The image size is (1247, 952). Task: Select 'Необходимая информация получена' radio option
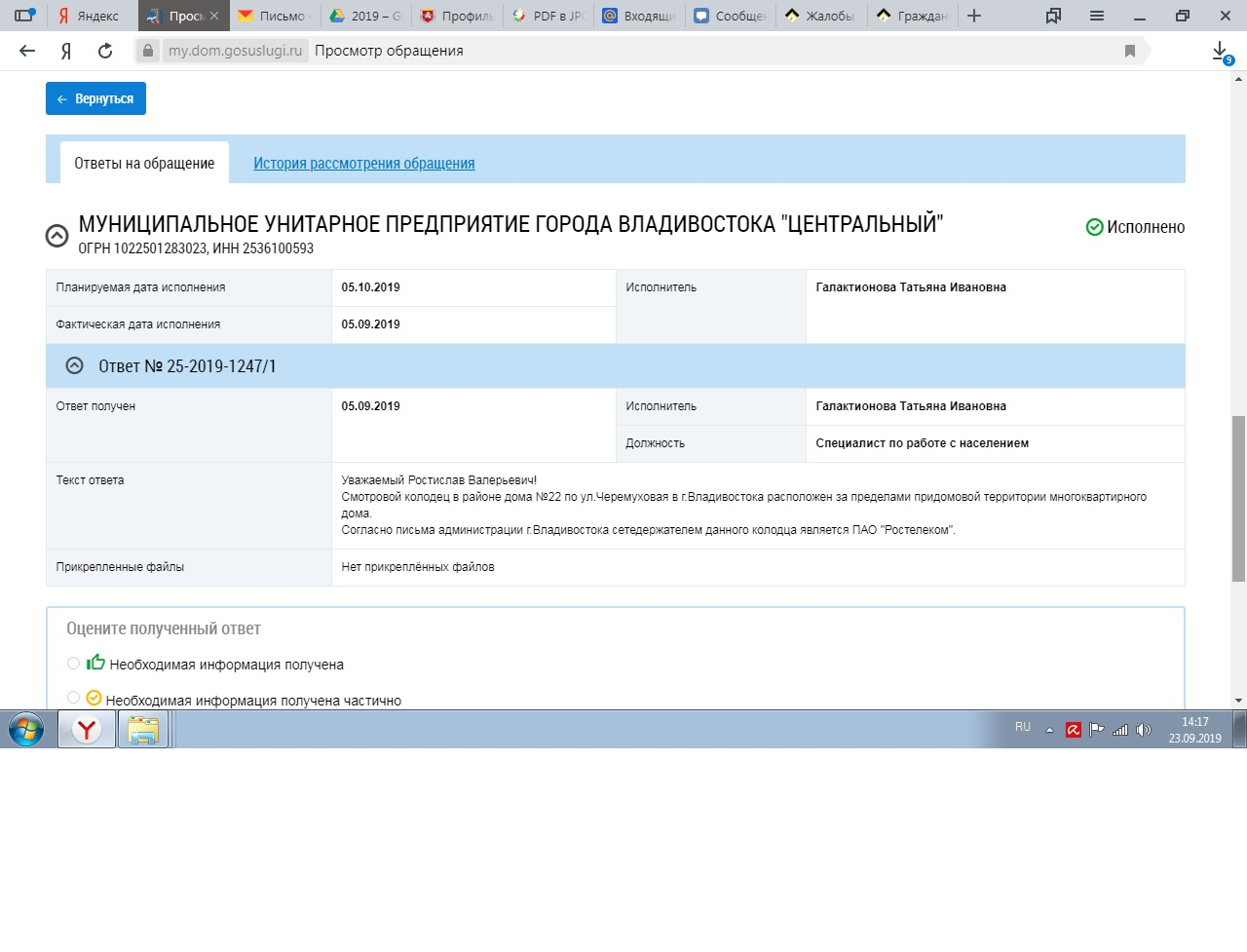coord(73,664)
